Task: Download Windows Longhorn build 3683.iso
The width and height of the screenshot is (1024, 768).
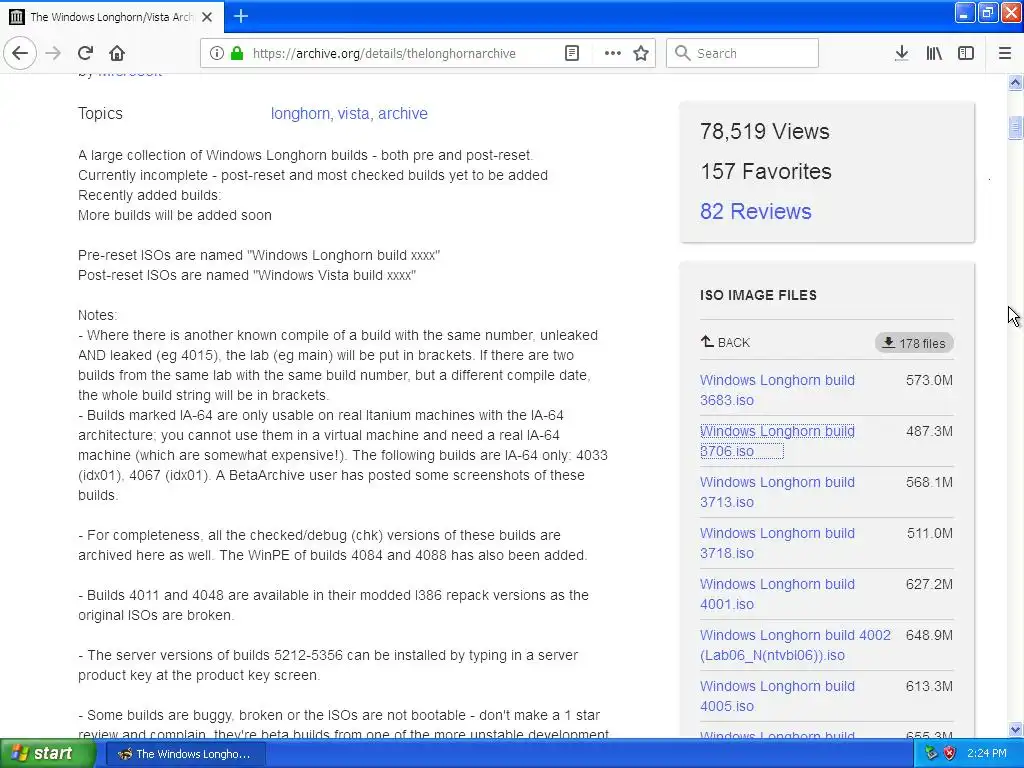Action: [777, 390]
